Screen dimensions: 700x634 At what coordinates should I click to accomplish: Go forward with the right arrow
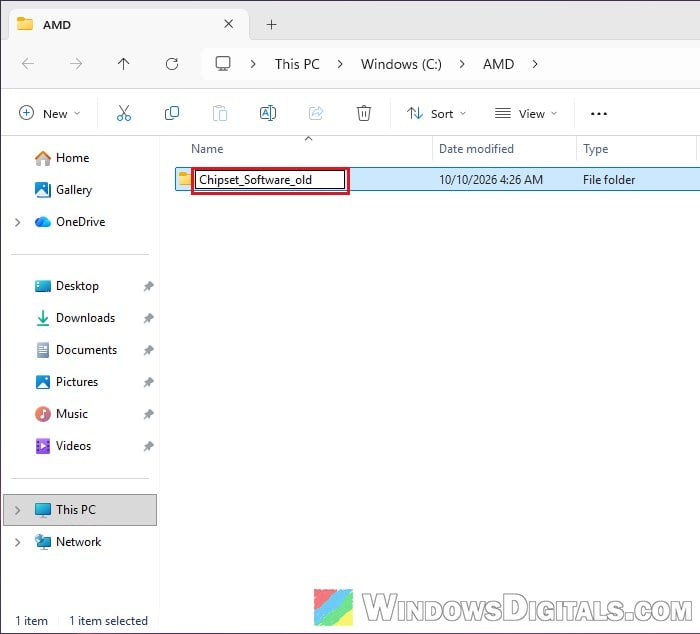[x=76, y=64]
